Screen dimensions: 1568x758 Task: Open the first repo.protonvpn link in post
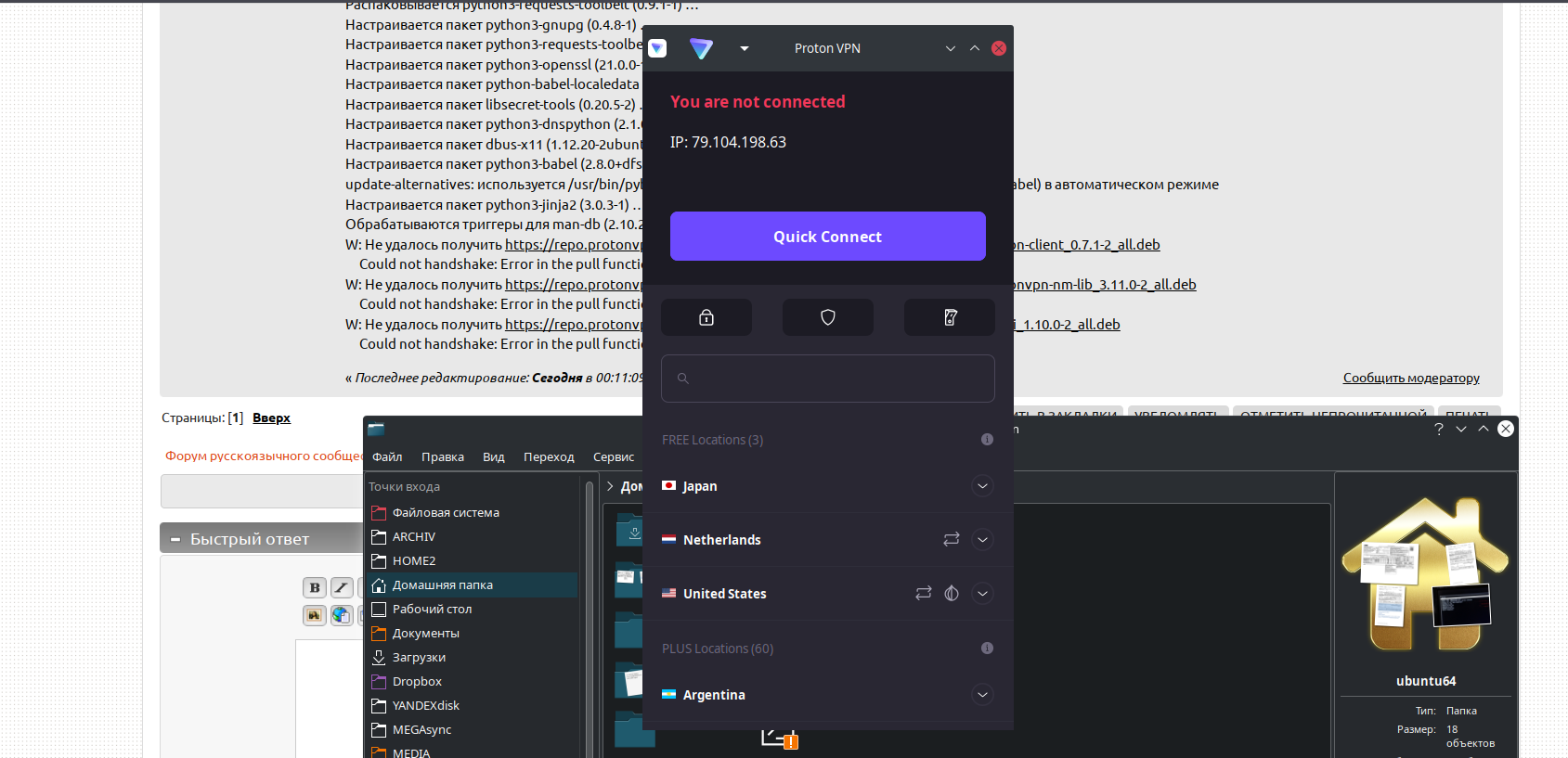pos(574,245)
